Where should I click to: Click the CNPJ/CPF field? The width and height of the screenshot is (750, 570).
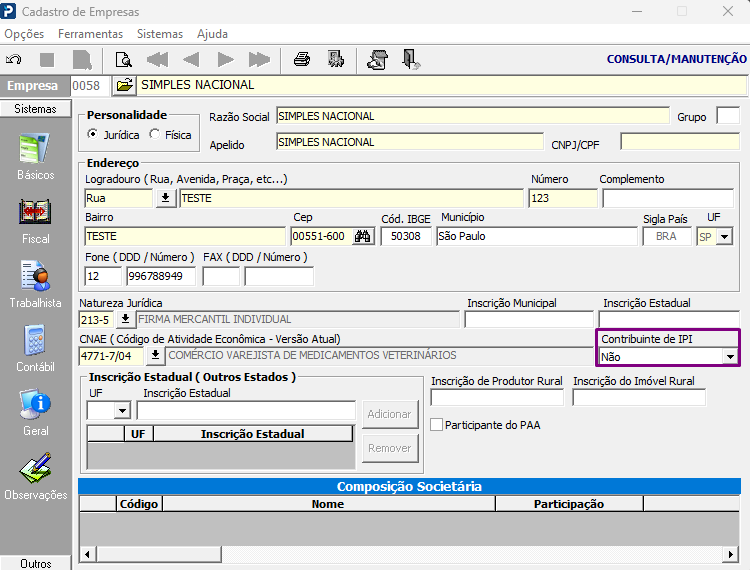coord(680,142)
